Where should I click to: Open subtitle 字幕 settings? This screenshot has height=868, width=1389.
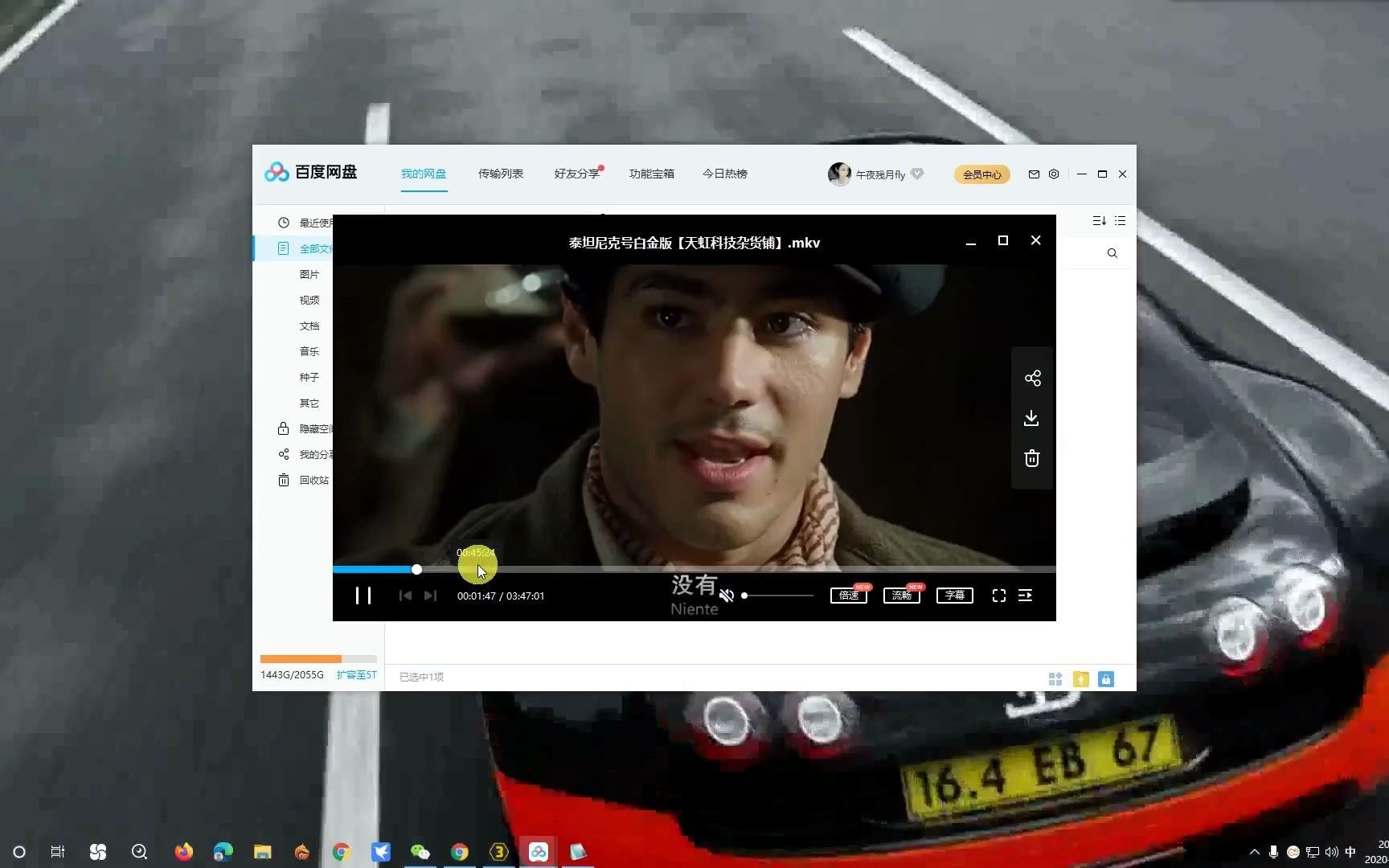955,596
